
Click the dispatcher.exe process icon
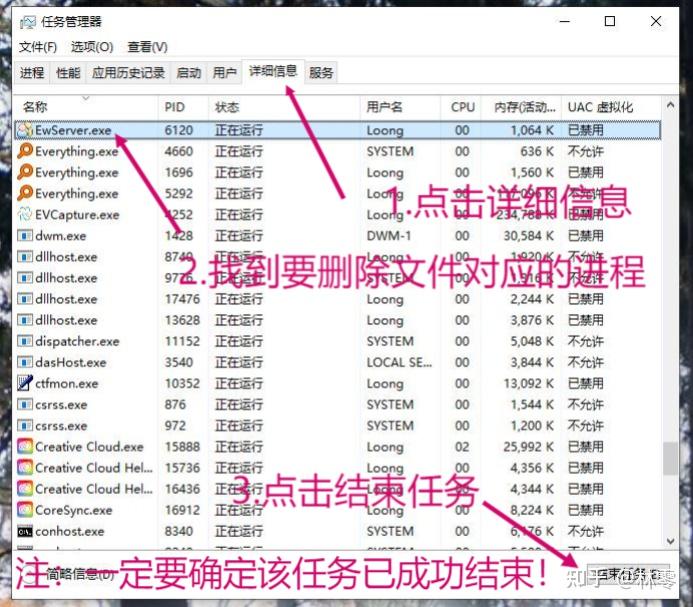point(25,341)
